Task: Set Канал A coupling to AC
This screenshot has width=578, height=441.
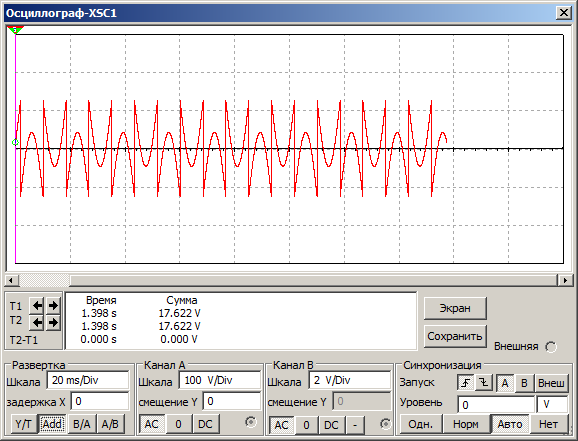Action: click(x=152, y=424)
